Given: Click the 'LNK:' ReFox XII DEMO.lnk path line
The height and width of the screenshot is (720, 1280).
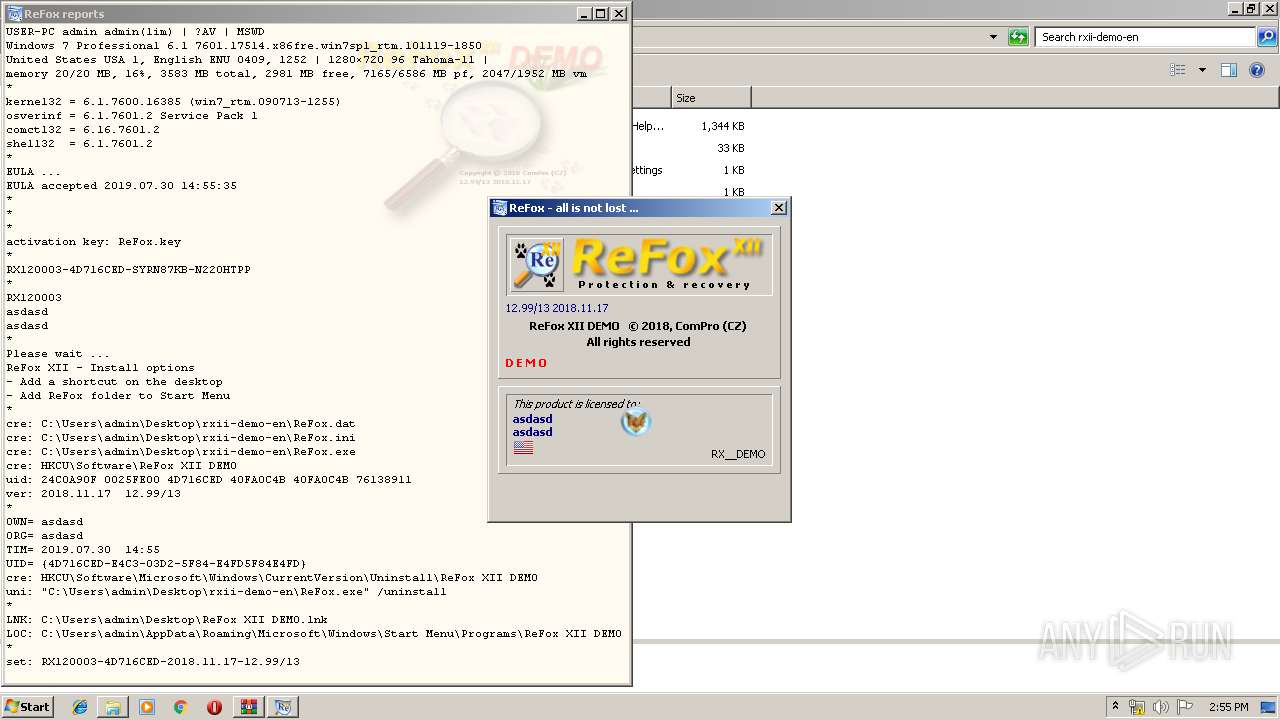Looking at the screenshot, I should click(x=167, y=620).
